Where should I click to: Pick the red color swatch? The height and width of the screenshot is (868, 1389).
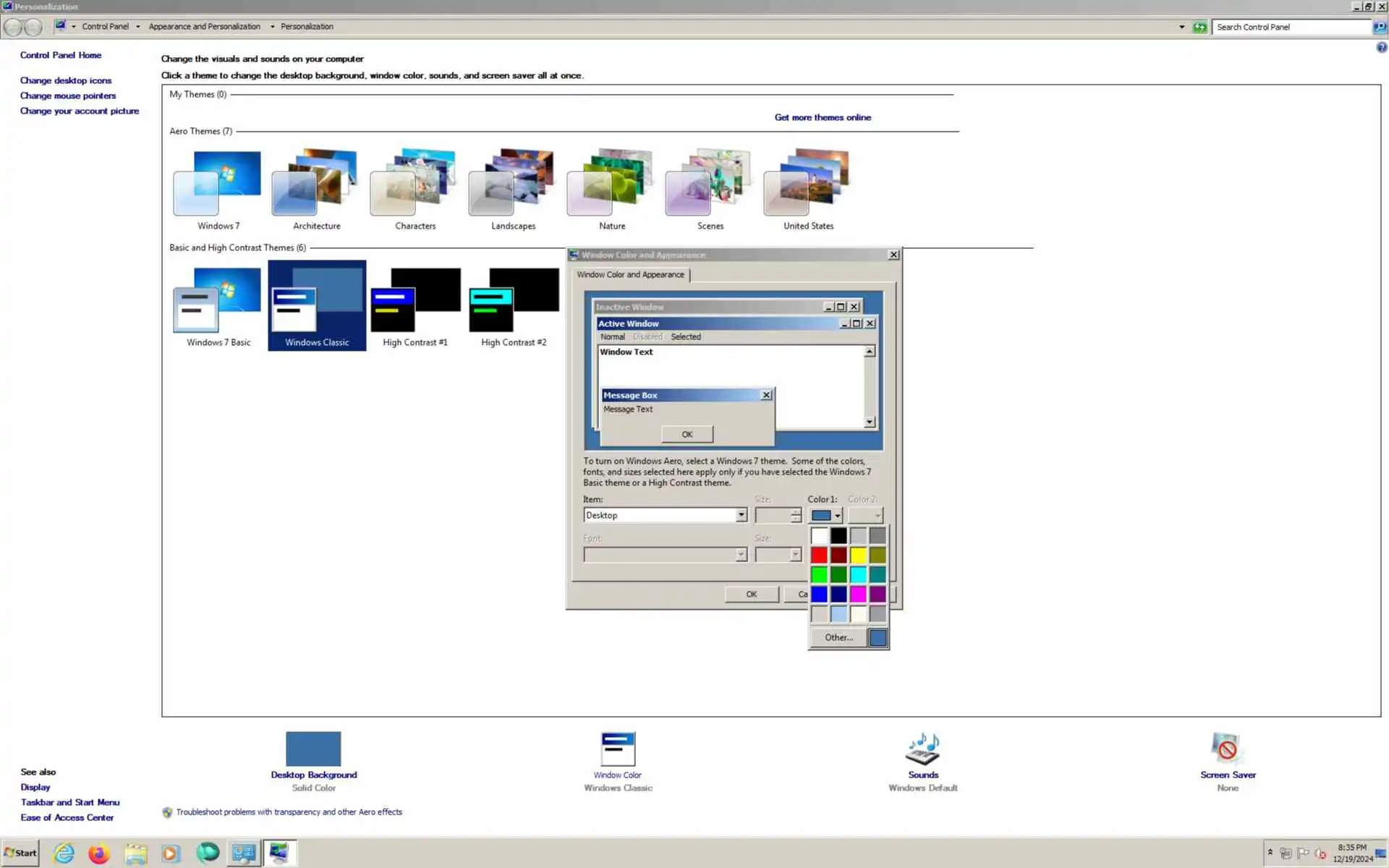coord(819,556)
